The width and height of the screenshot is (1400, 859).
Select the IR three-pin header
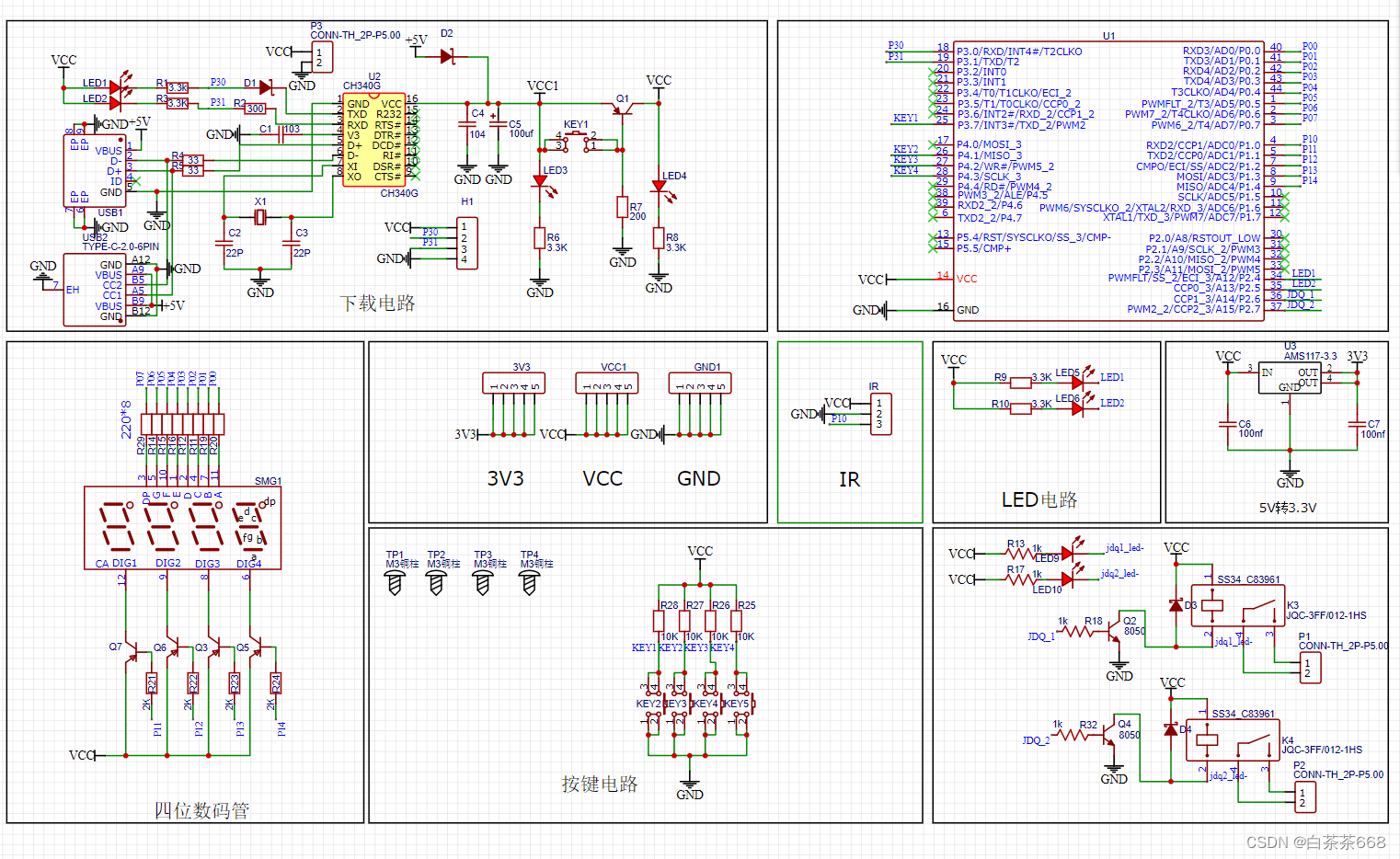[880, 414]
